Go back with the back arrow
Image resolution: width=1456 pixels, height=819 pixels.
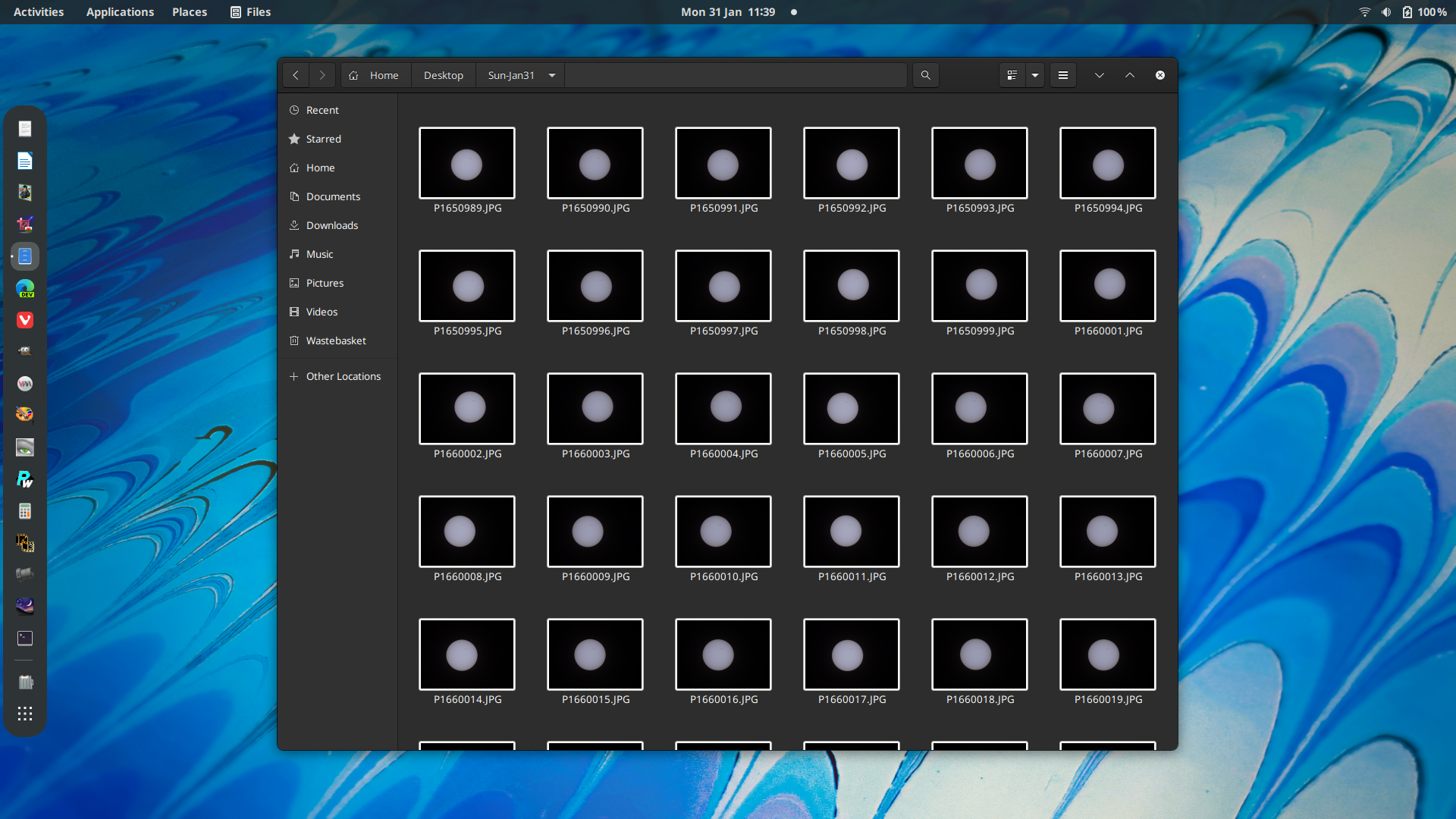click(x=296, y=75)
